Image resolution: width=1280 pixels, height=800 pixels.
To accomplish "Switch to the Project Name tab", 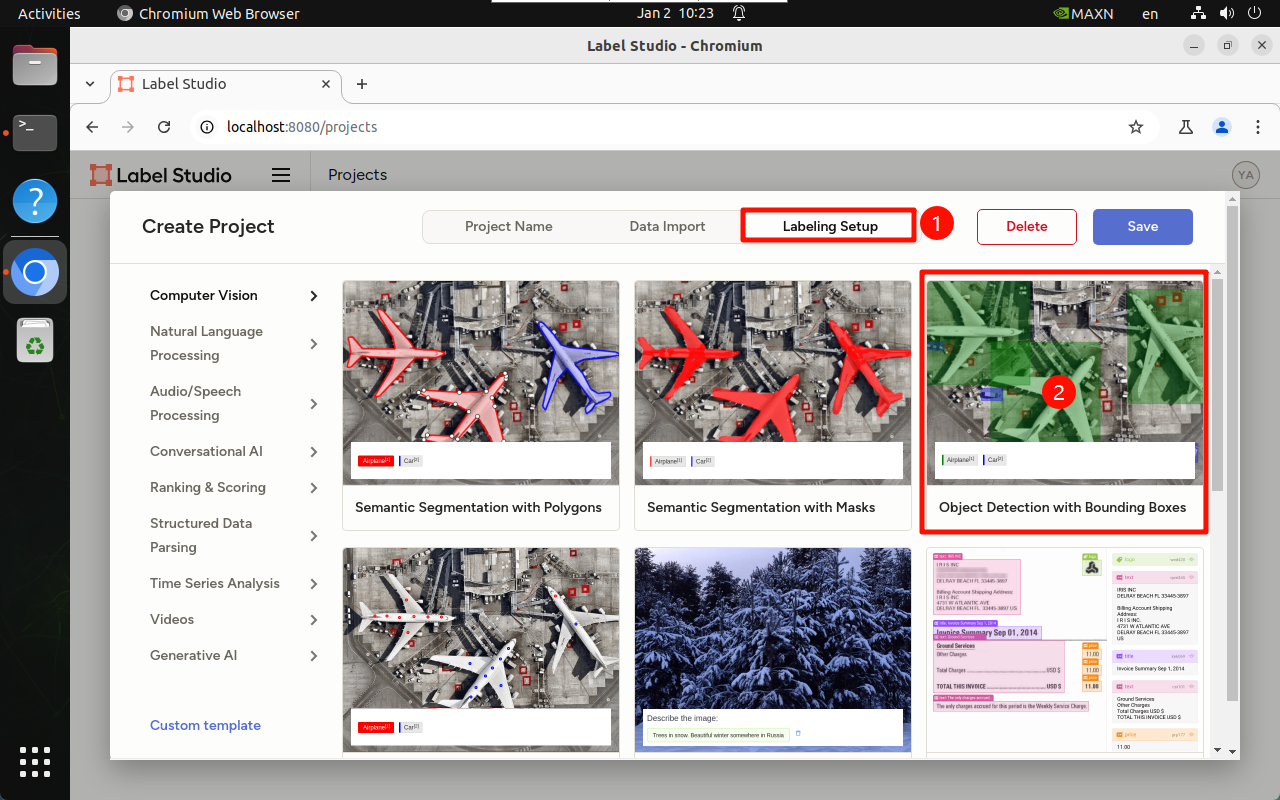I will pos(508,226).
